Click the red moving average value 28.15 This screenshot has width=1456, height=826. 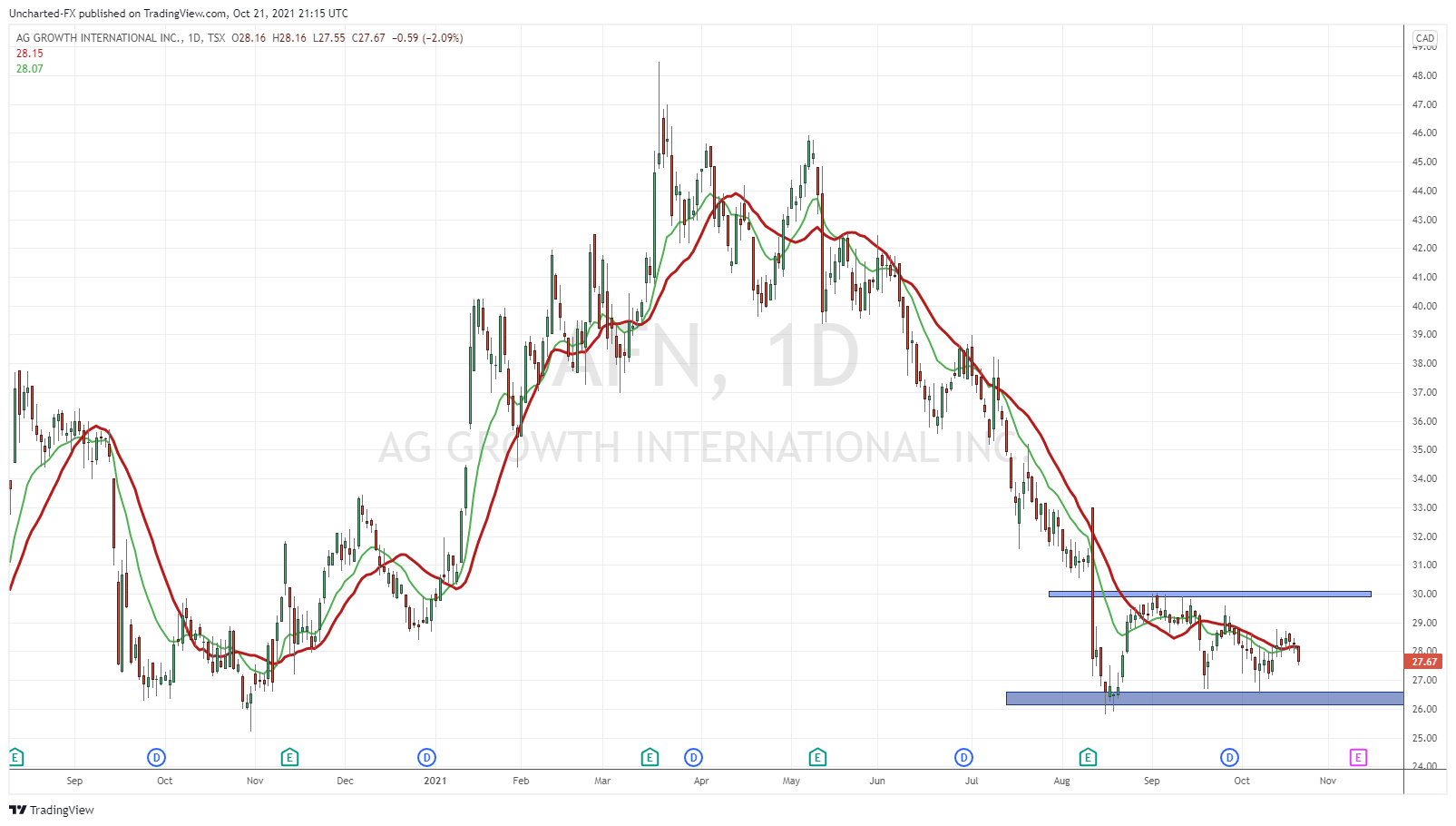coord(30,54)
